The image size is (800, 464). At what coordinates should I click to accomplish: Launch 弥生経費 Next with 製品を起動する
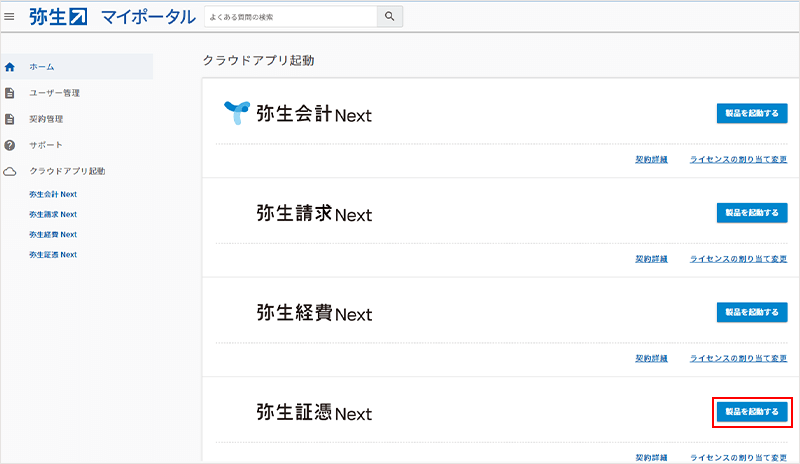coord(752,312)
